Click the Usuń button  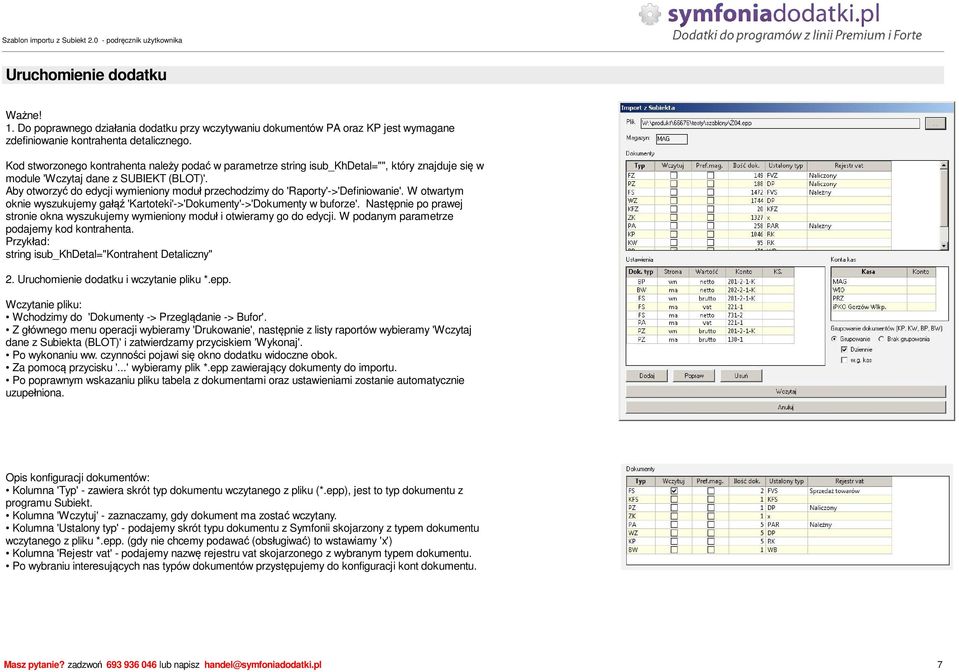(x=741, y=375)
